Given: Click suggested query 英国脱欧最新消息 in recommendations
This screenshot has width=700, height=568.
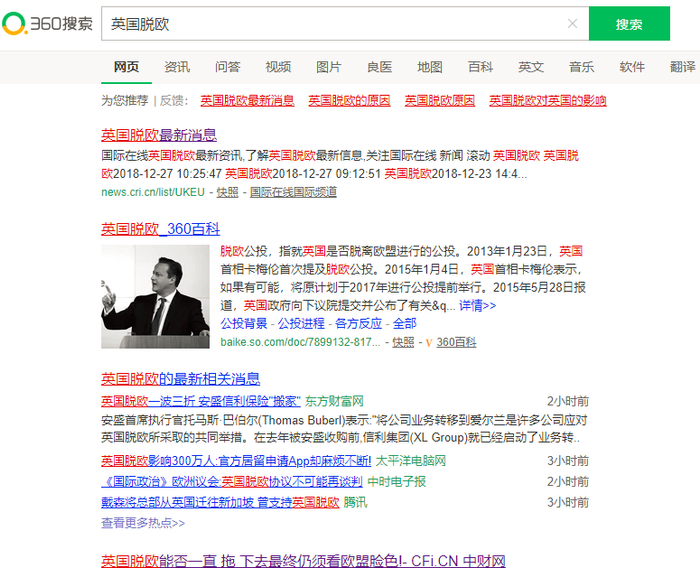Looking at the screenshot, I should pyautogui.click(x=247, y=100).
